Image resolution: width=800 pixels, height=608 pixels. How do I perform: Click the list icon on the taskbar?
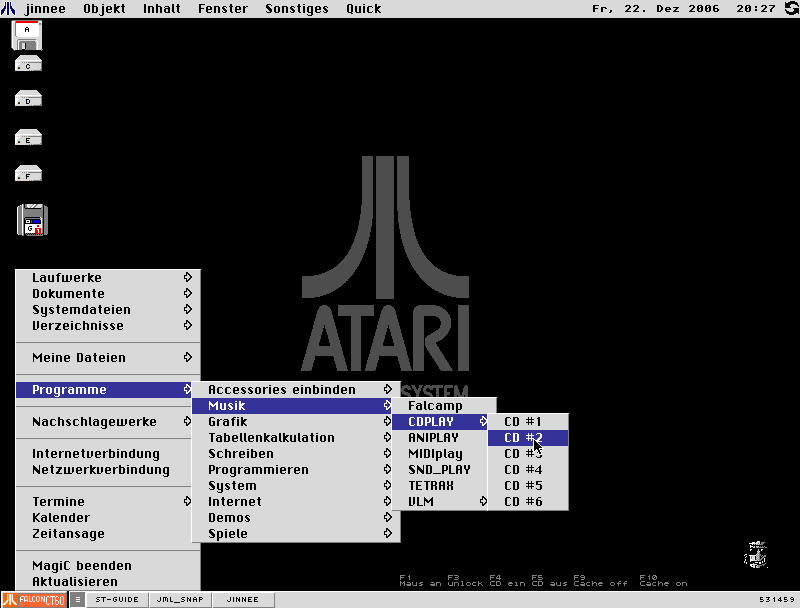78,600
